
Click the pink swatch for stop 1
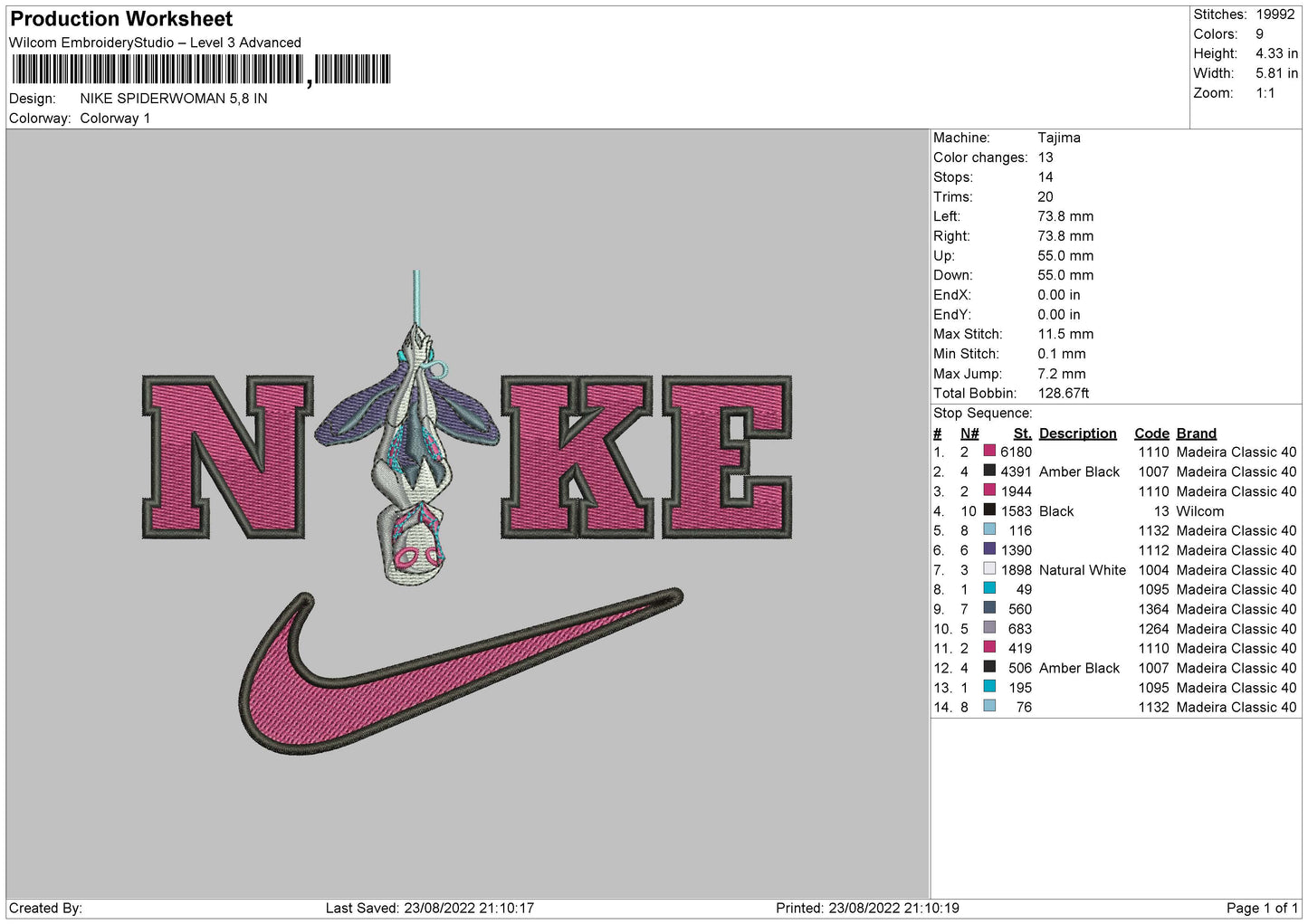[x=989, y=452]
